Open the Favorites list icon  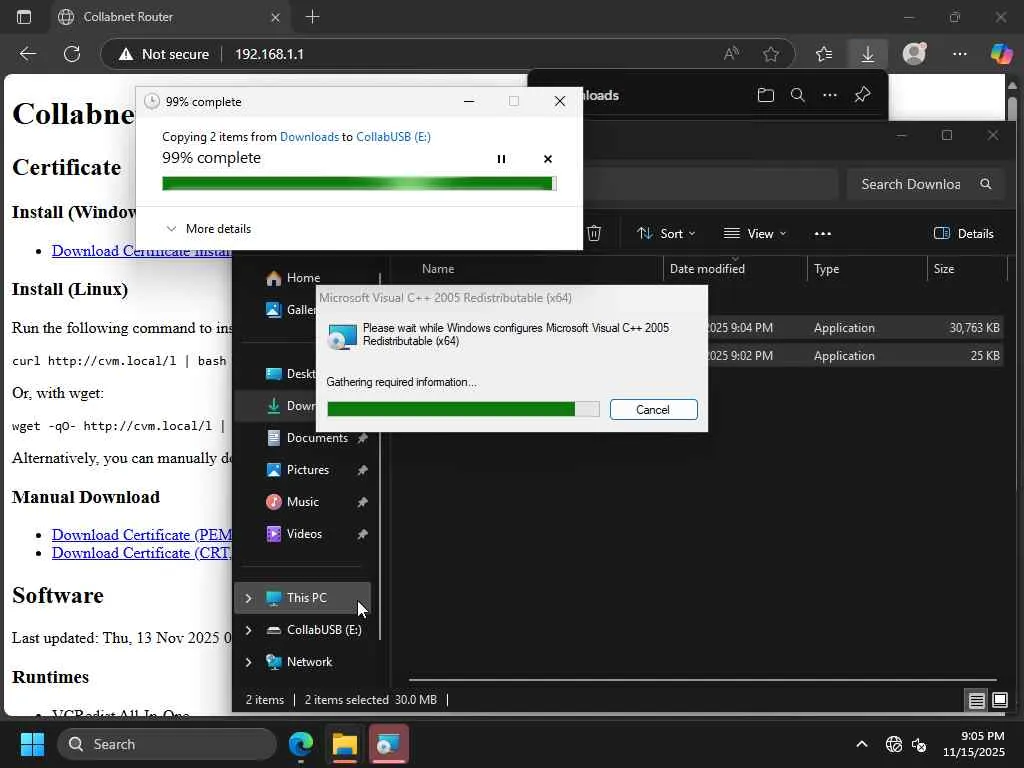click(x=824, y=54)
